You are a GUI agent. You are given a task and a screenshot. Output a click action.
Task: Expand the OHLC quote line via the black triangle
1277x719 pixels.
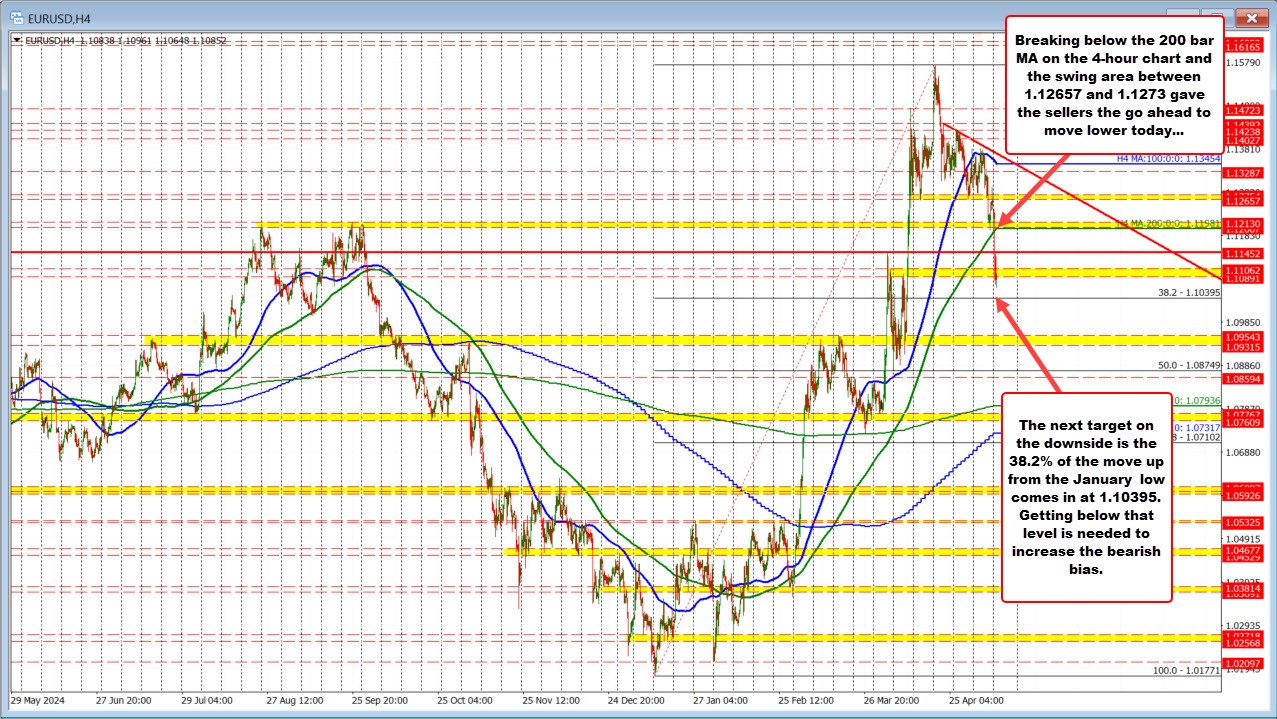coord(16,40)
